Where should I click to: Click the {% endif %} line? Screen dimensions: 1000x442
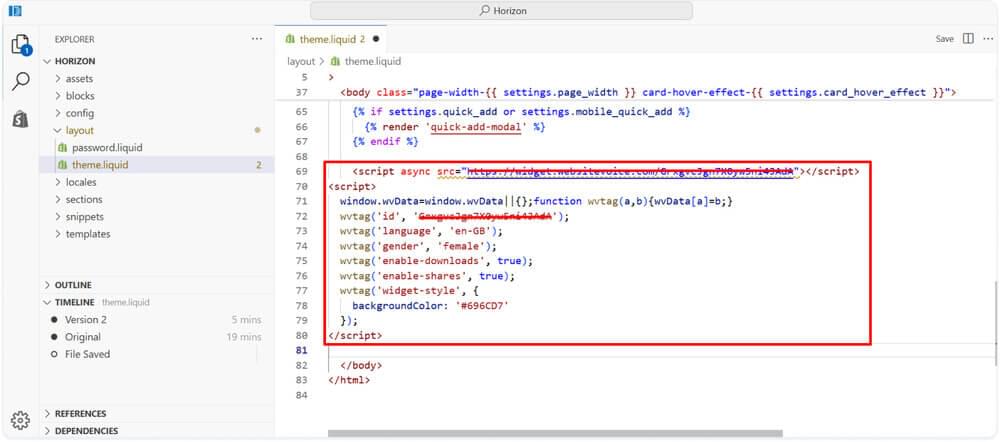coord(385,142)
